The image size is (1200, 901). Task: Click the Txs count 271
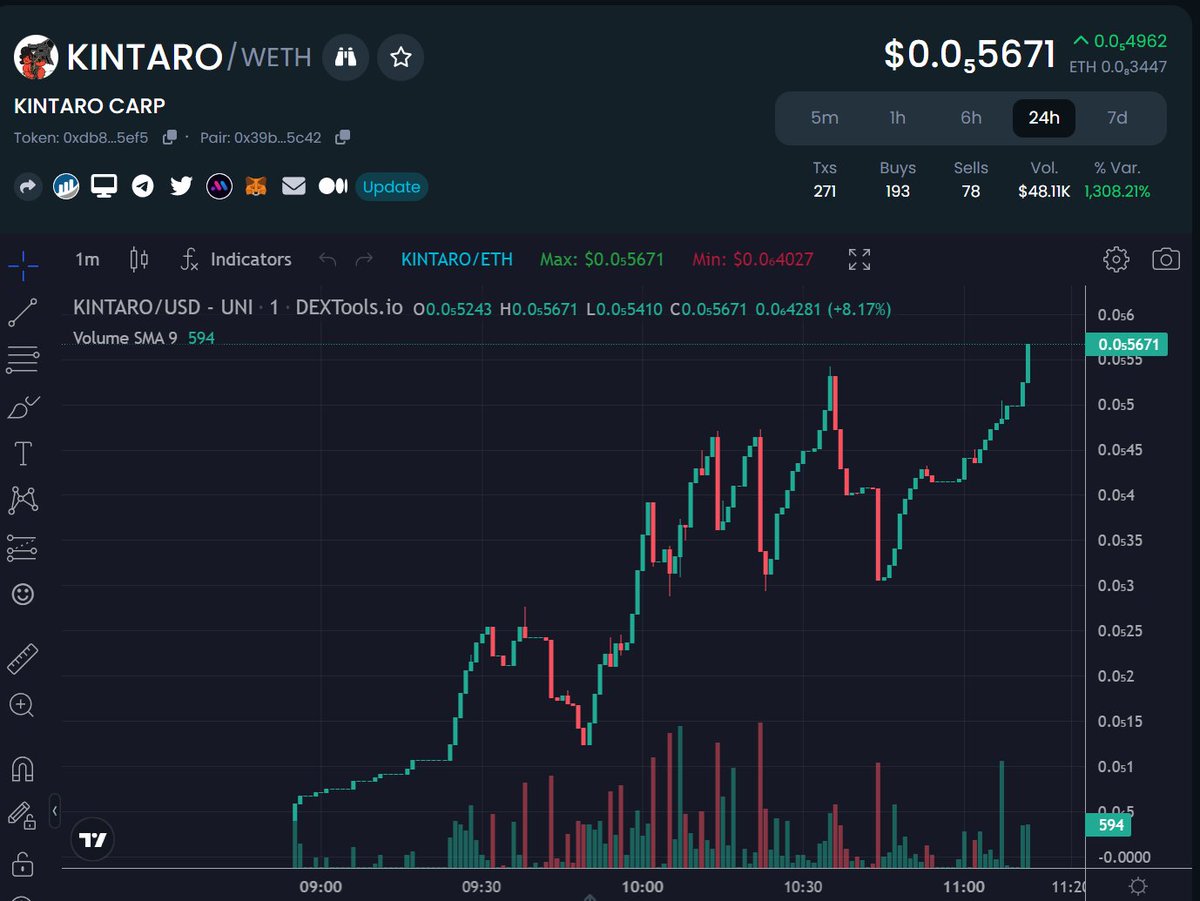pyautogui.click(x=824, y=191)
